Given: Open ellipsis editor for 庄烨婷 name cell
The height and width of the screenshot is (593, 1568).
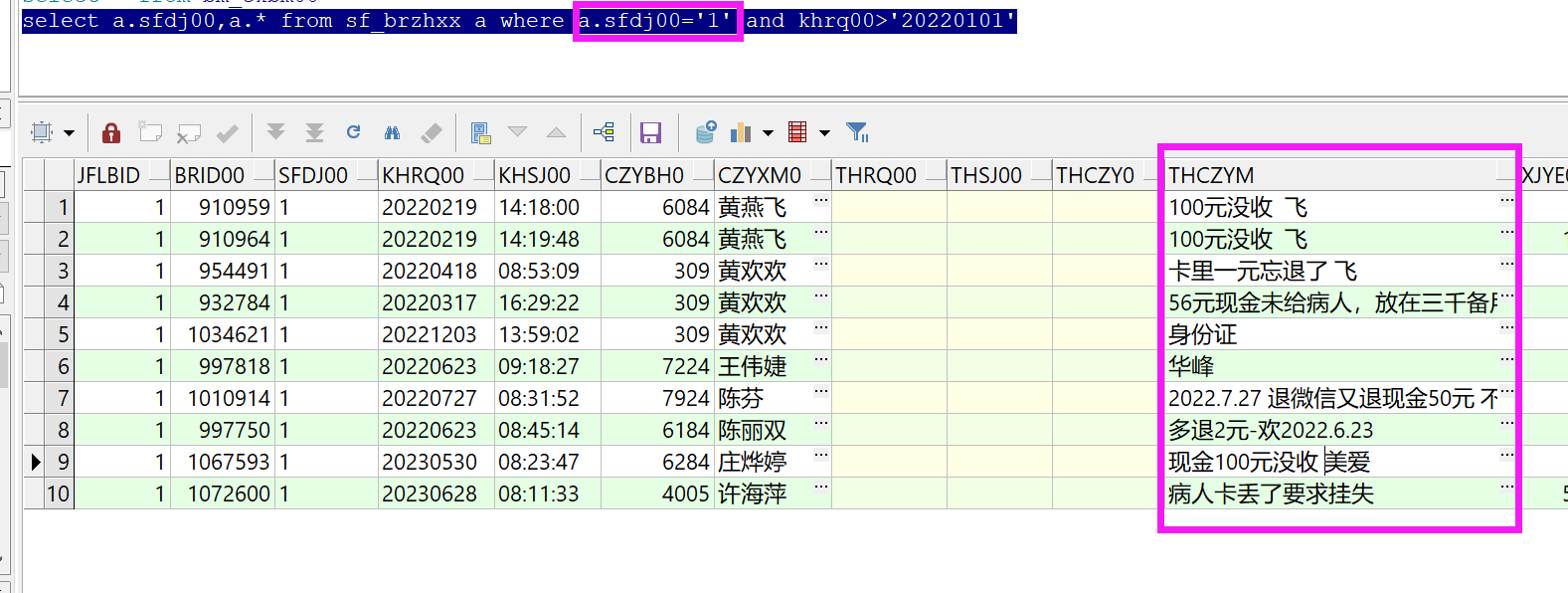Looking at the screenshot, I should pyautogui.click(x=821, y=455).
